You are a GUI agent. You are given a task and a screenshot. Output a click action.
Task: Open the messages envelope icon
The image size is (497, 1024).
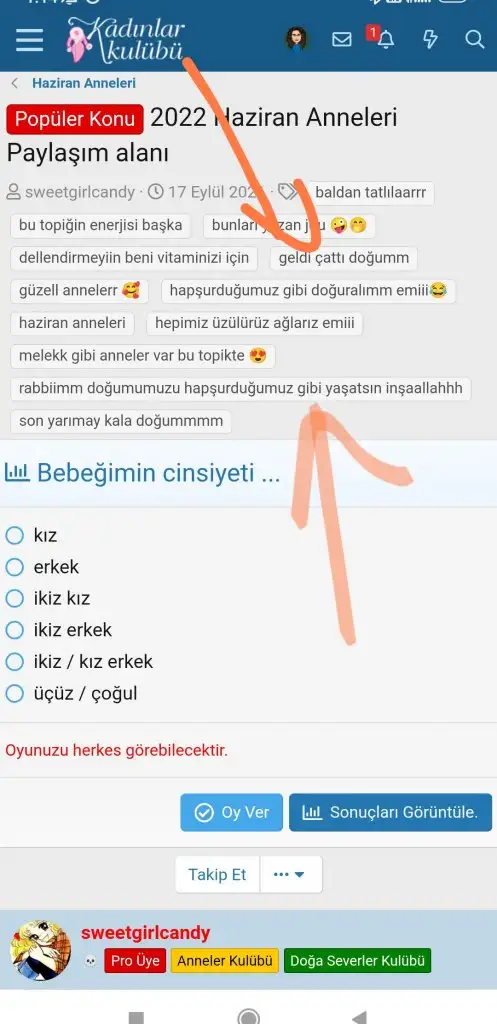pos(342,39)
